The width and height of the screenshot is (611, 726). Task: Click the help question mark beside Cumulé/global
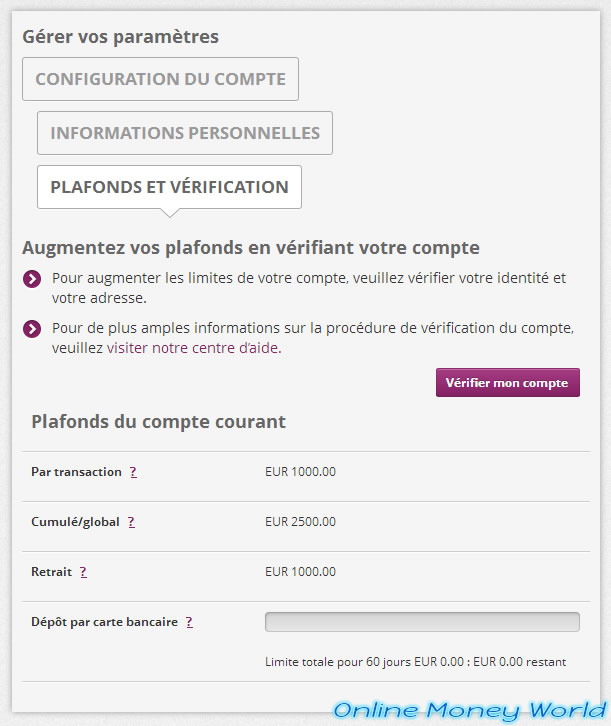pos(131,522)
